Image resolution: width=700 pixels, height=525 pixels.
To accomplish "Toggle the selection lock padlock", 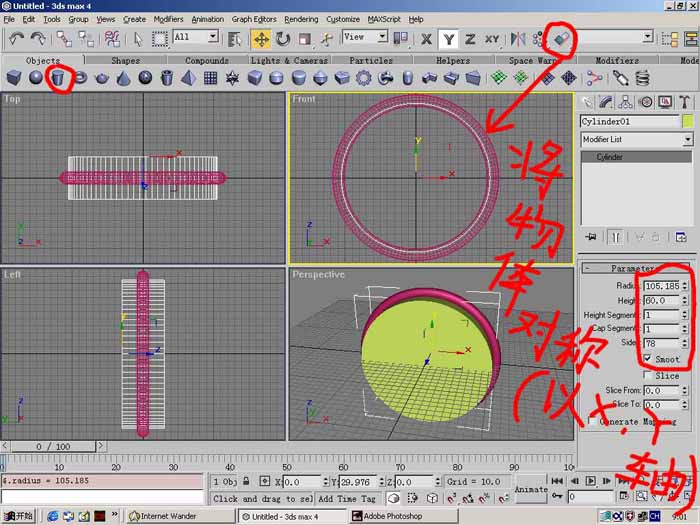I will tap(246, 481).
